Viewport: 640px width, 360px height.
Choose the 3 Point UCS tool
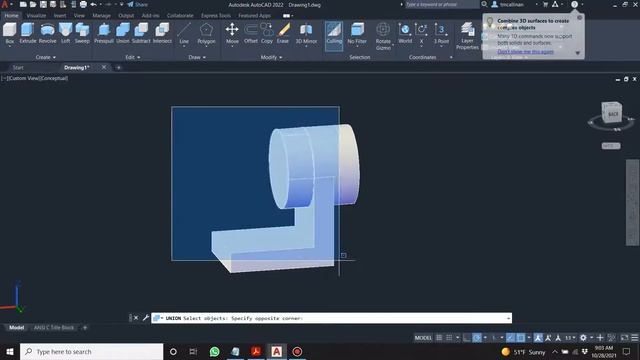click(x=441, y=33)
